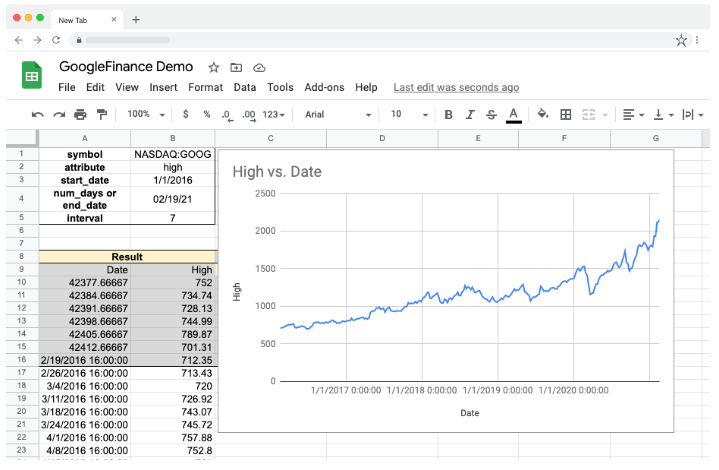Click the print icon

tap(80, 115)
